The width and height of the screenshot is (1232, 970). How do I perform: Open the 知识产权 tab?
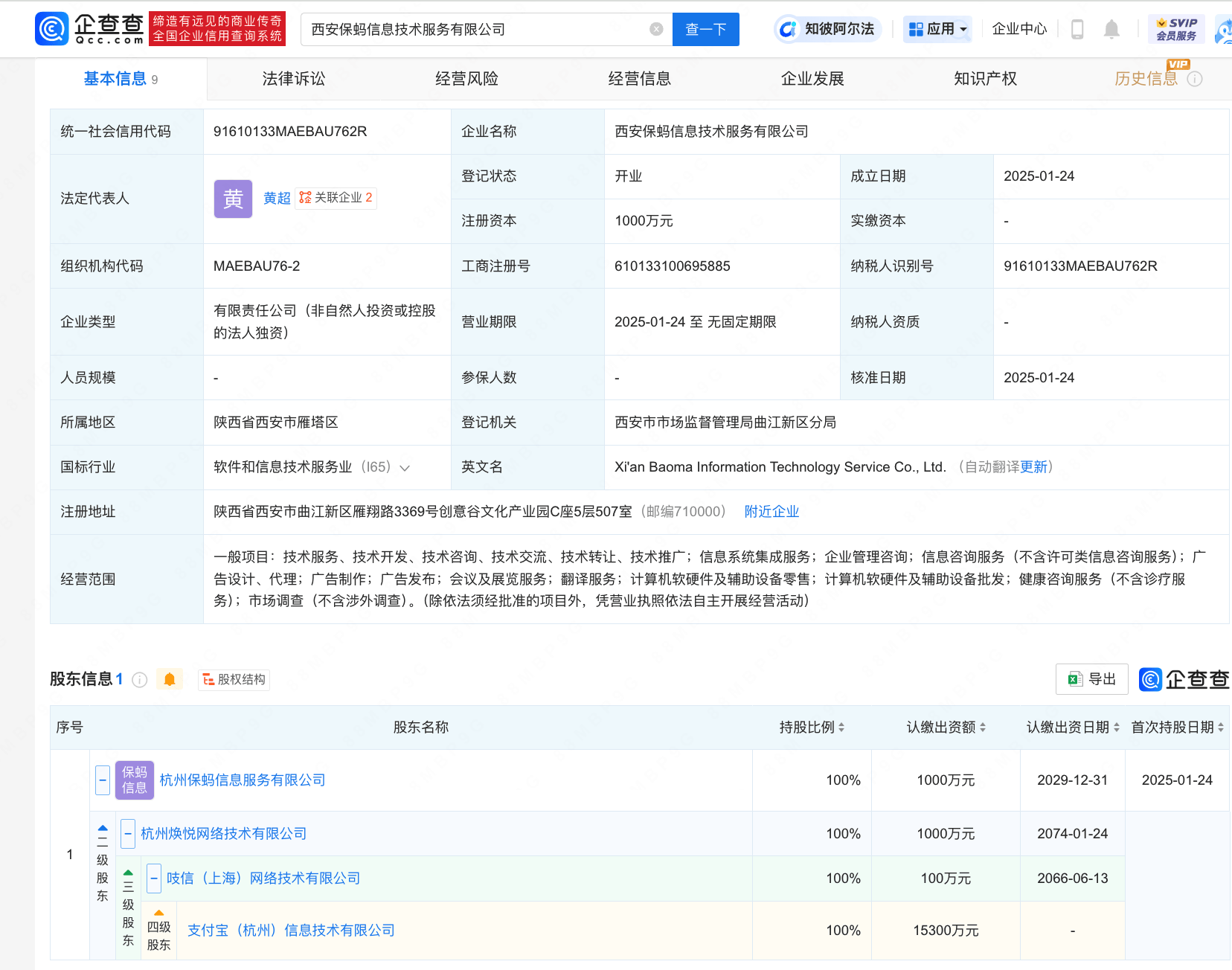(985, 78)
